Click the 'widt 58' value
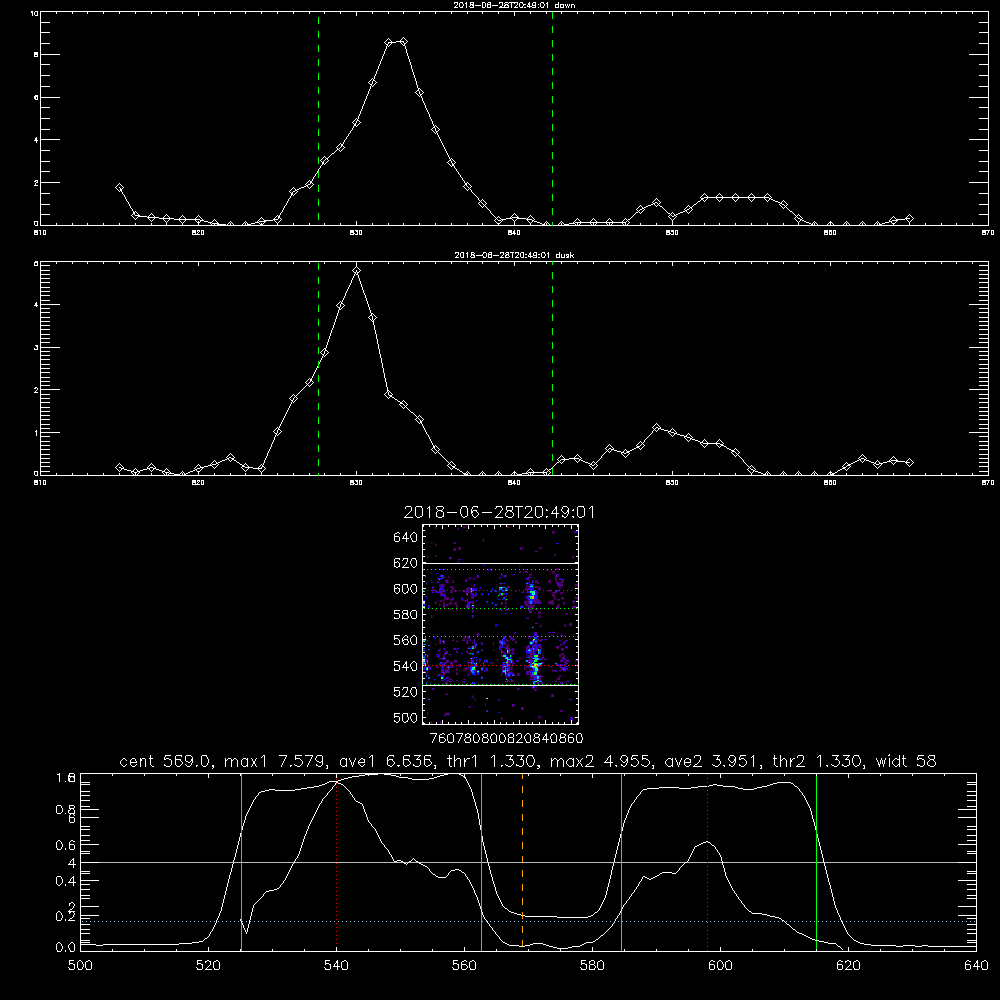 [906, 761]
